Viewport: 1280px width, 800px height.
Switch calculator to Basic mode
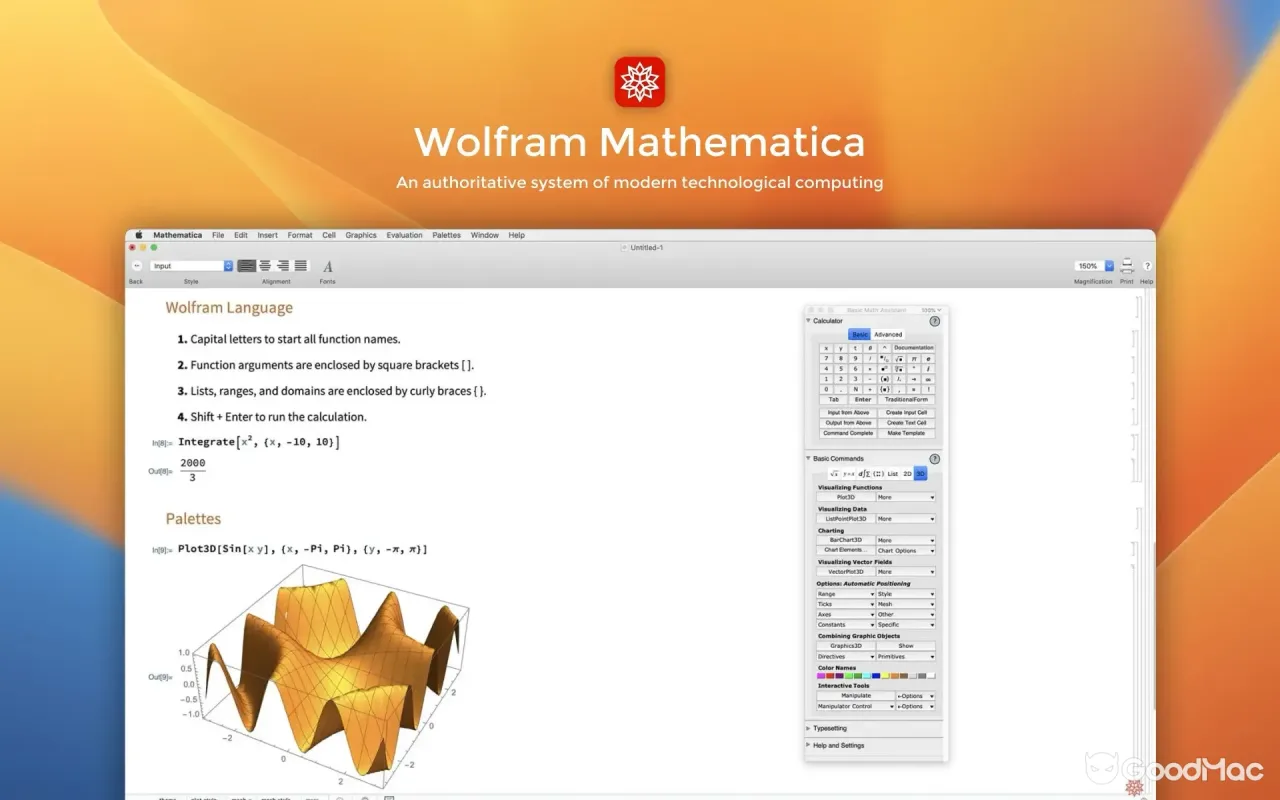click(860, 334)
